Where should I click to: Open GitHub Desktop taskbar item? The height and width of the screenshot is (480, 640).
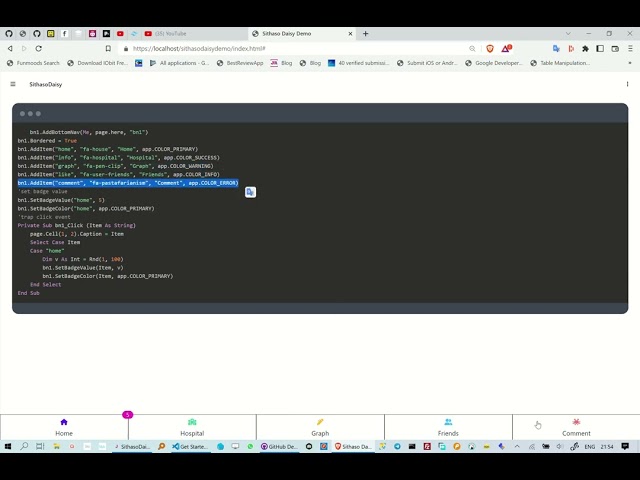point(280,446)
